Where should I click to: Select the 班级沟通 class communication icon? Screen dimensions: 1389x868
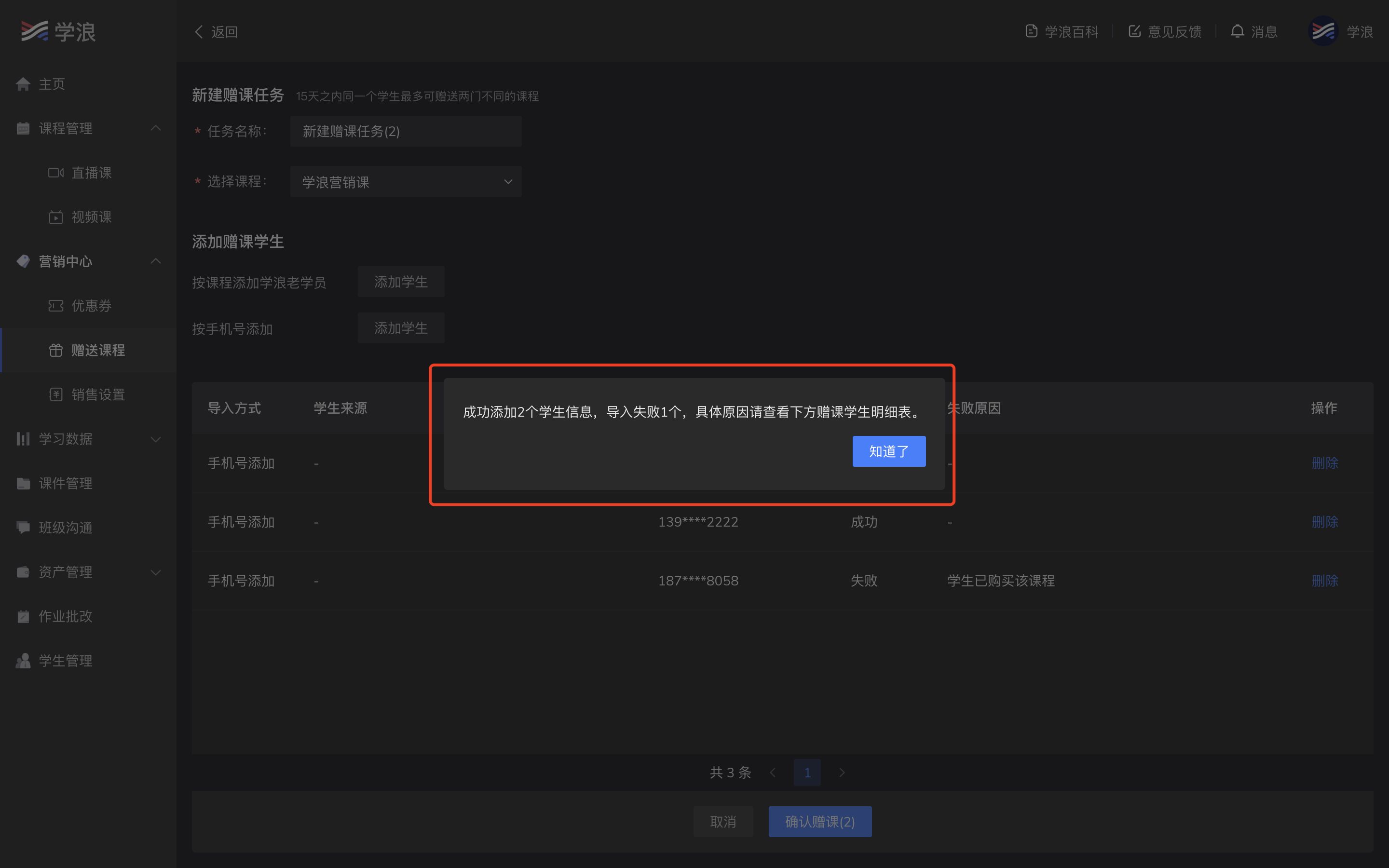[x=23, y=528]
